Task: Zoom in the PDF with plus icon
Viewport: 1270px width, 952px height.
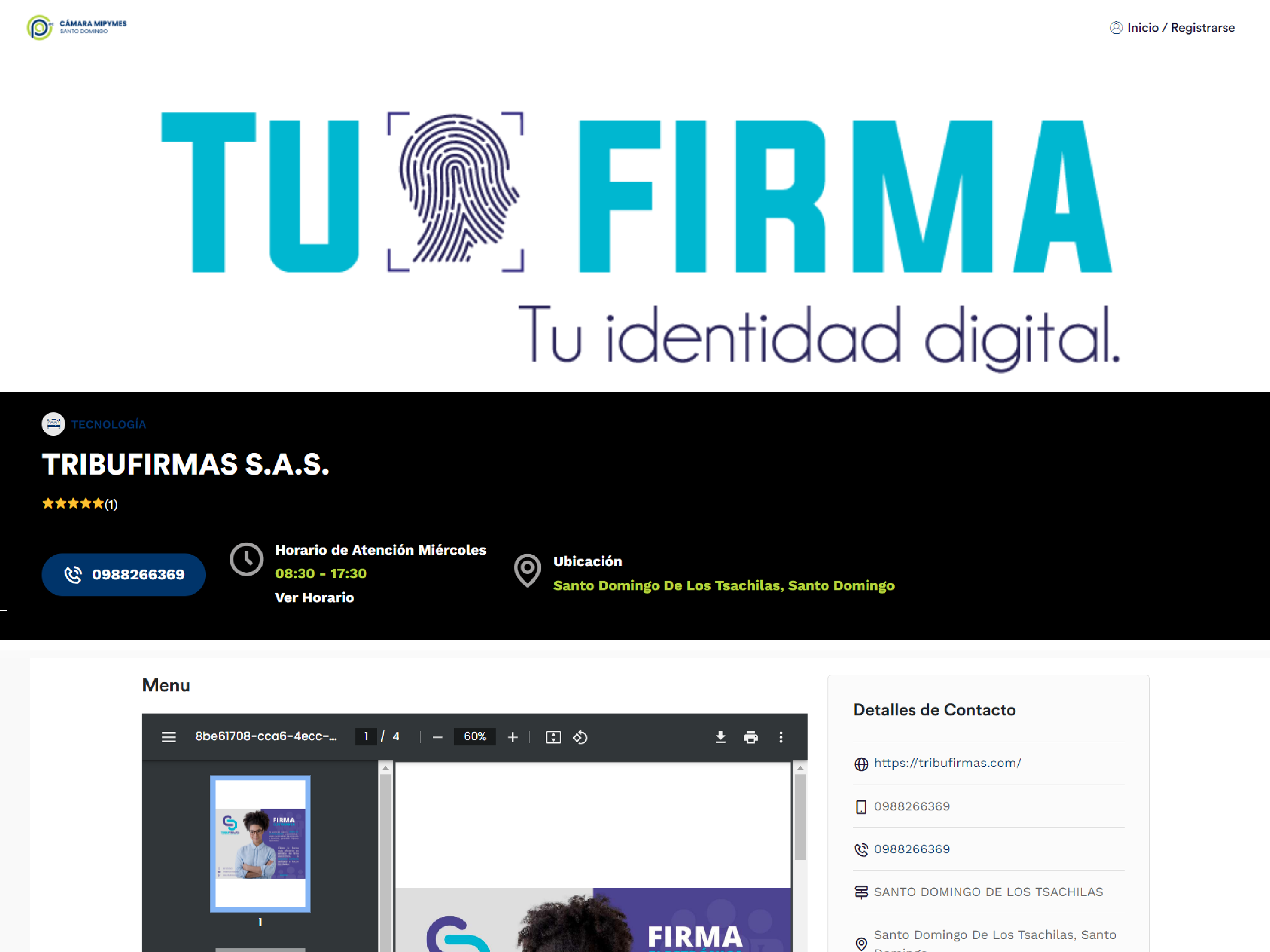Action: pyautogui.click(x=513, y=737)
